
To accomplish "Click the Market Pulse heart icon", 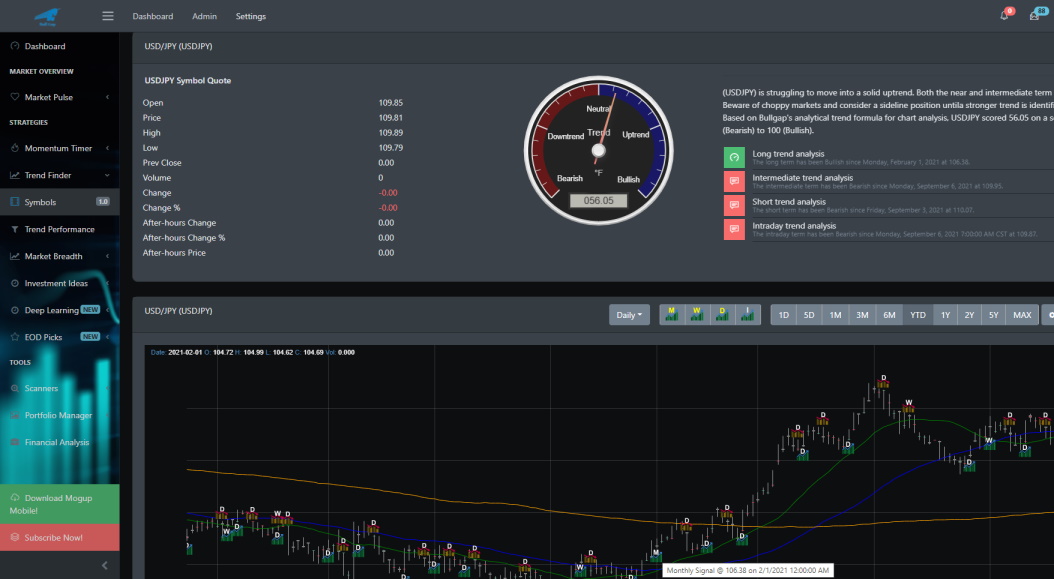I will coord(15,97).
